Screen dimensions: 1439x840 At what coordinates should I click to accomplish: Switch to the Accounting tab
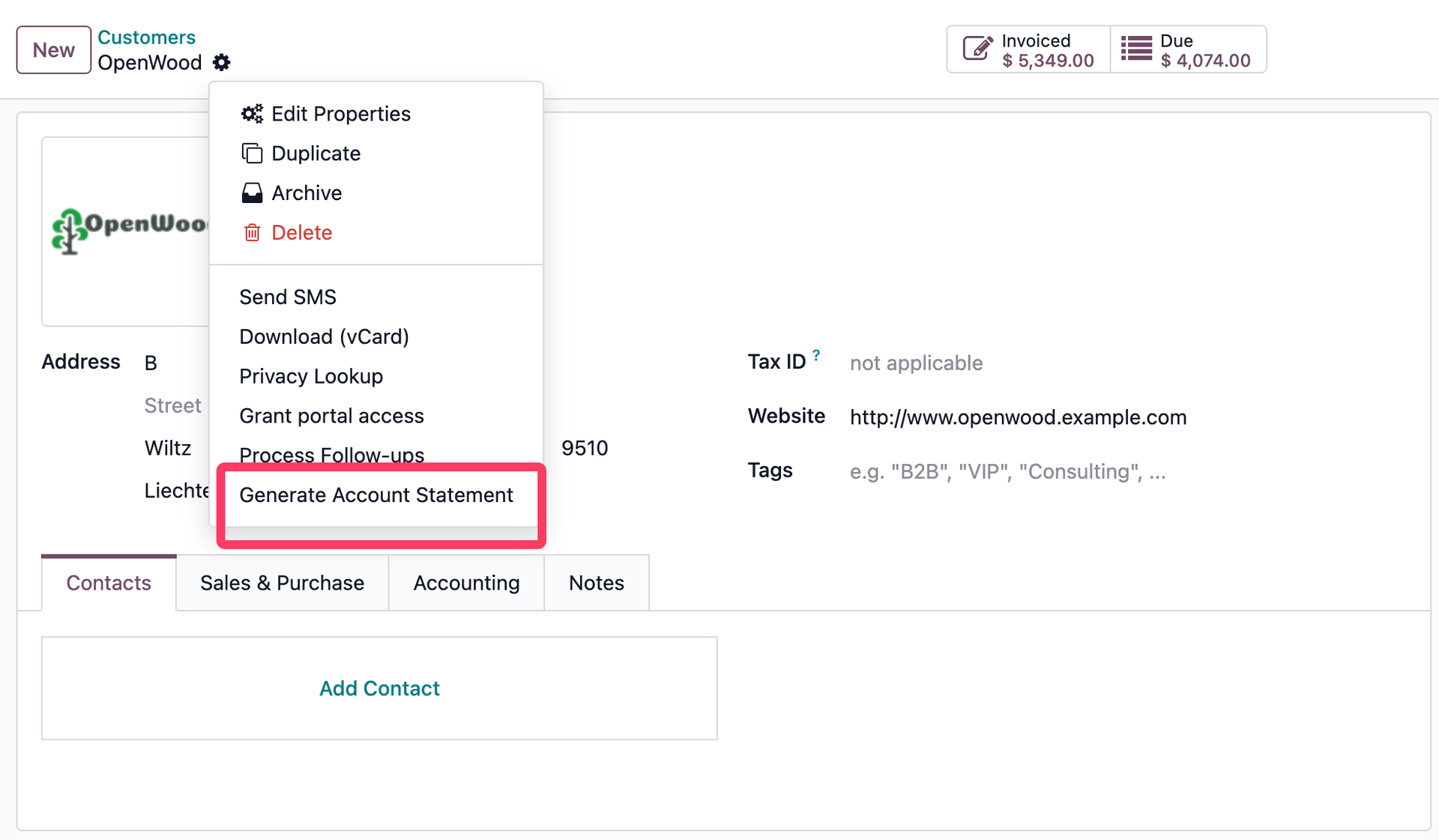tap(465, 583)
